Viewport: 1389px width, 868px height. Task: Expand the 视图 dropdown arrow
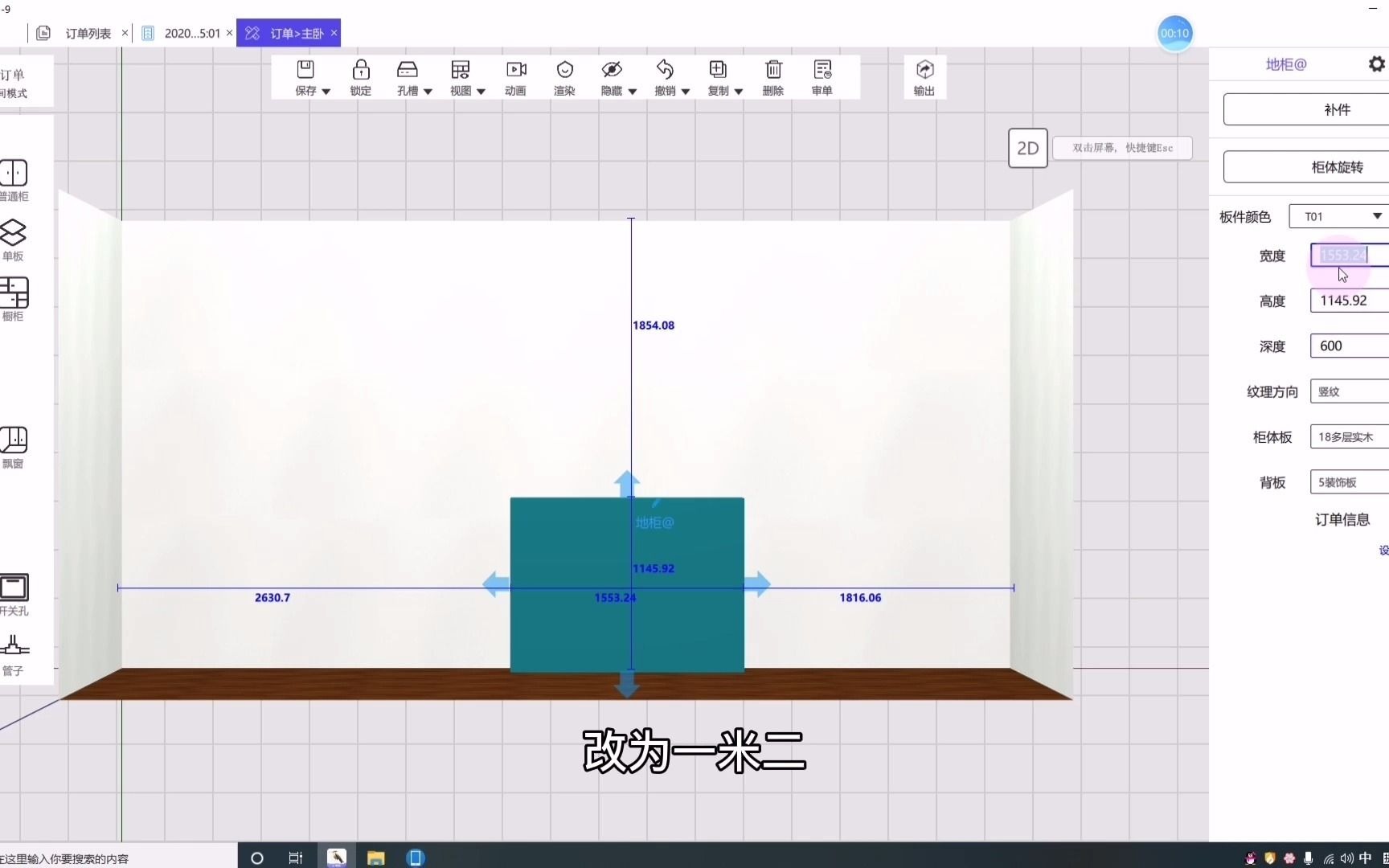tap(481, 92)
